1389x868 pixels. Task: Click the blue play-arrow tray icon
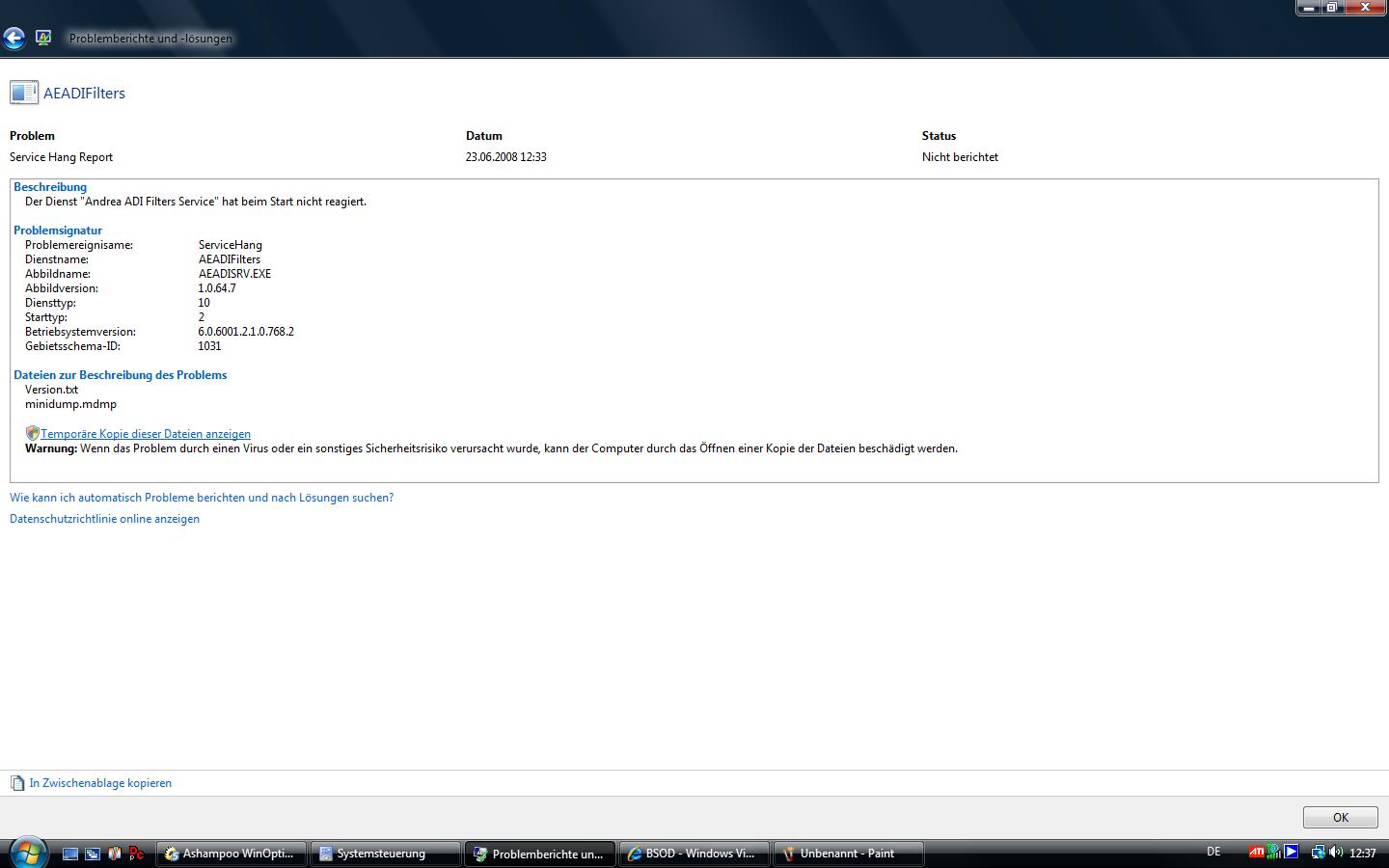click(1292, 852)
